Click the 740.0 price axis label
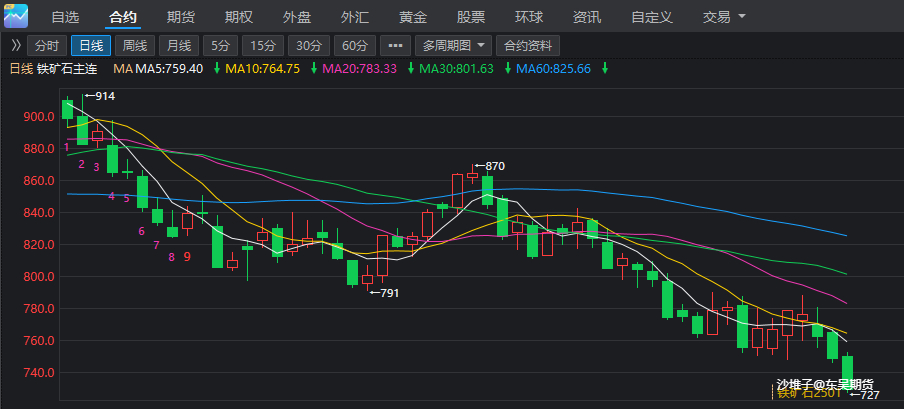The image size is (904, 409). (40, 373)
